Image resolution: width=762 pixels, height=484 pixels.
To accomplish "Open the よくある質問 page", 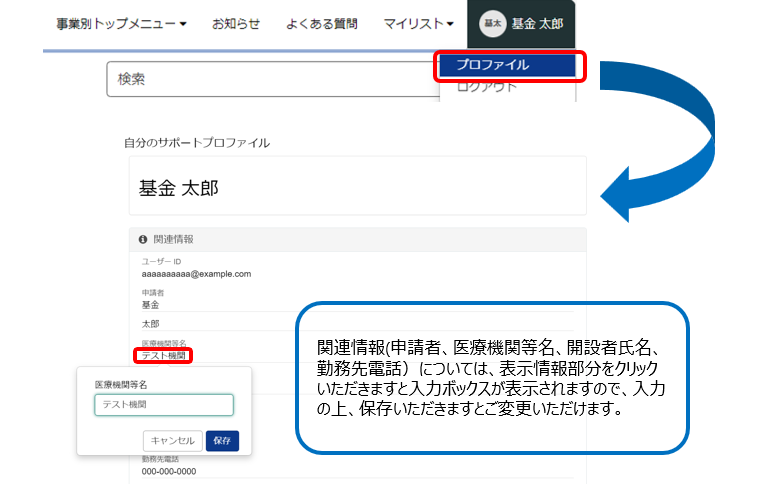I will point(321,23).
